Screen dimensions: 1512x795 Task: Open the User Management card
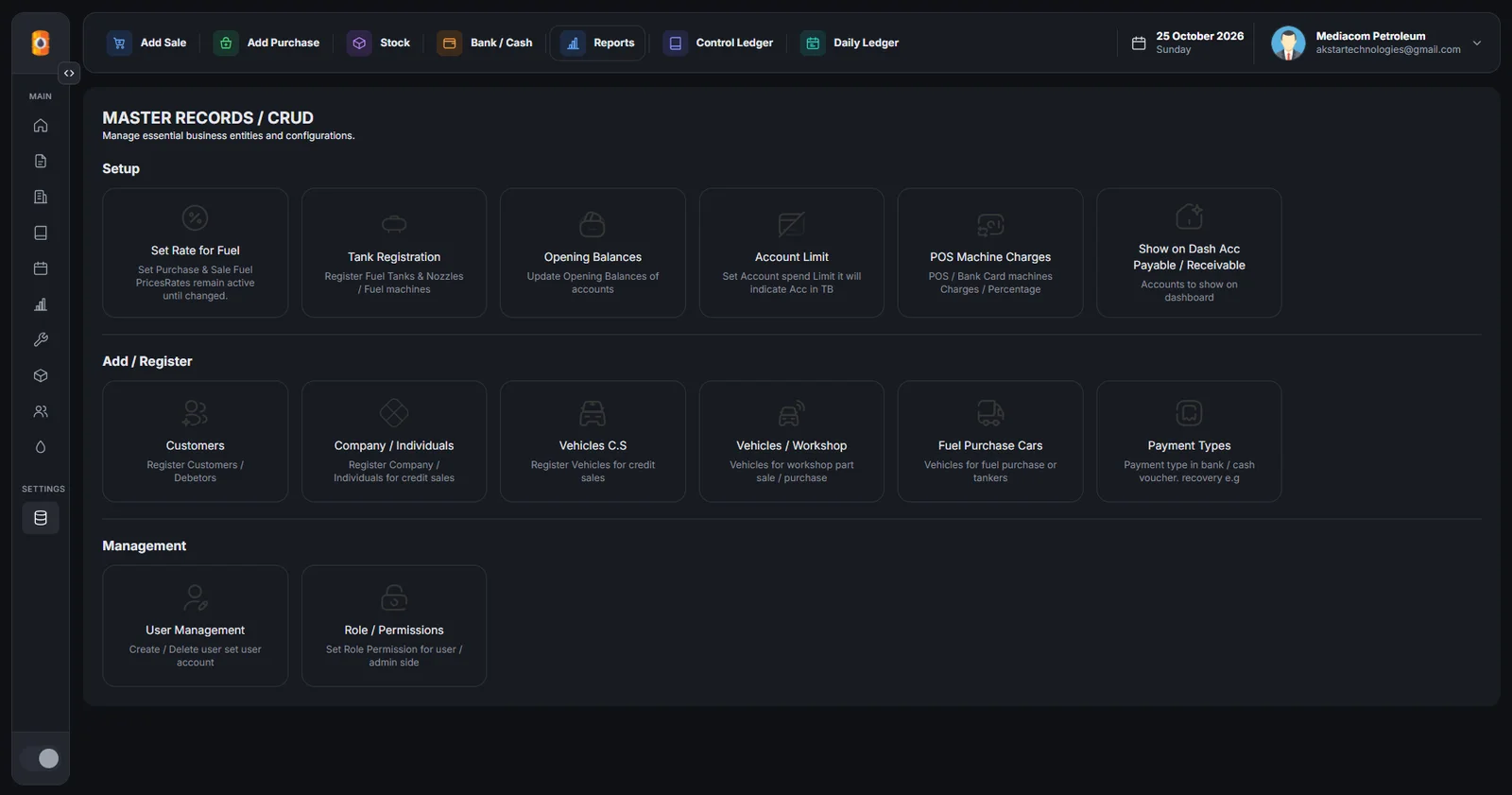(196, 626)
